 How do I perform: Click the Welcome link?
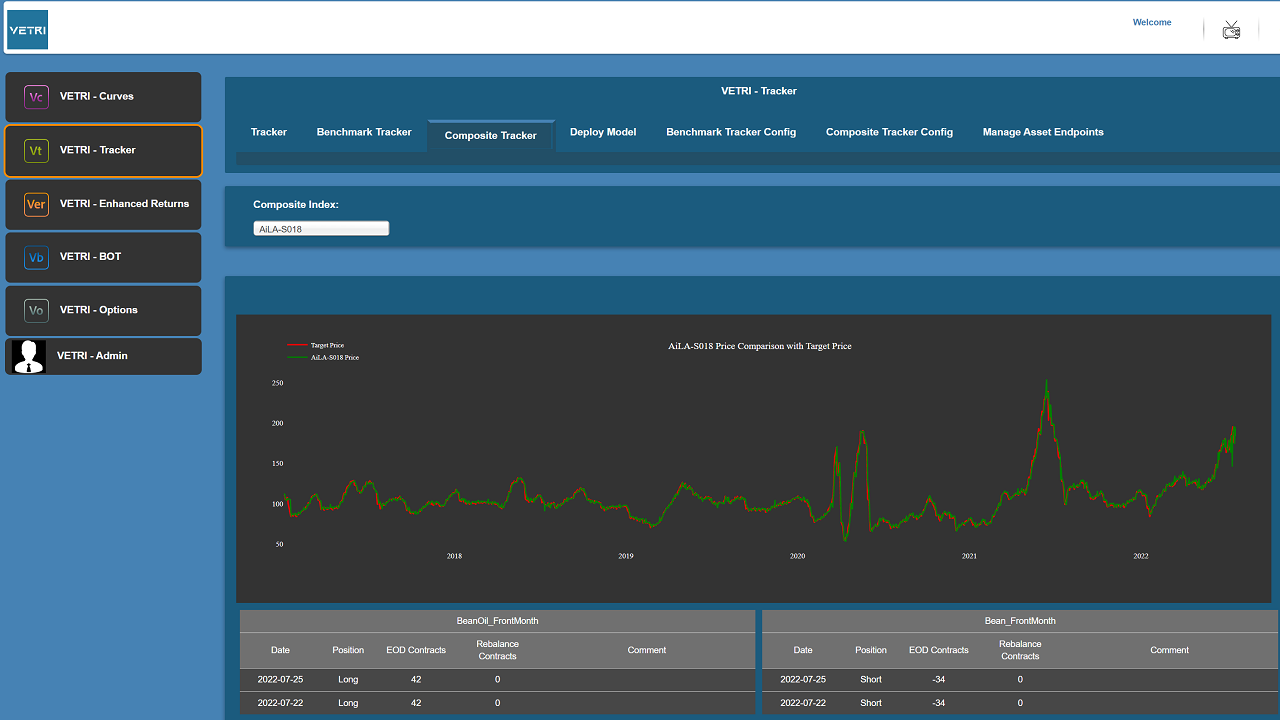point(1152,22)
